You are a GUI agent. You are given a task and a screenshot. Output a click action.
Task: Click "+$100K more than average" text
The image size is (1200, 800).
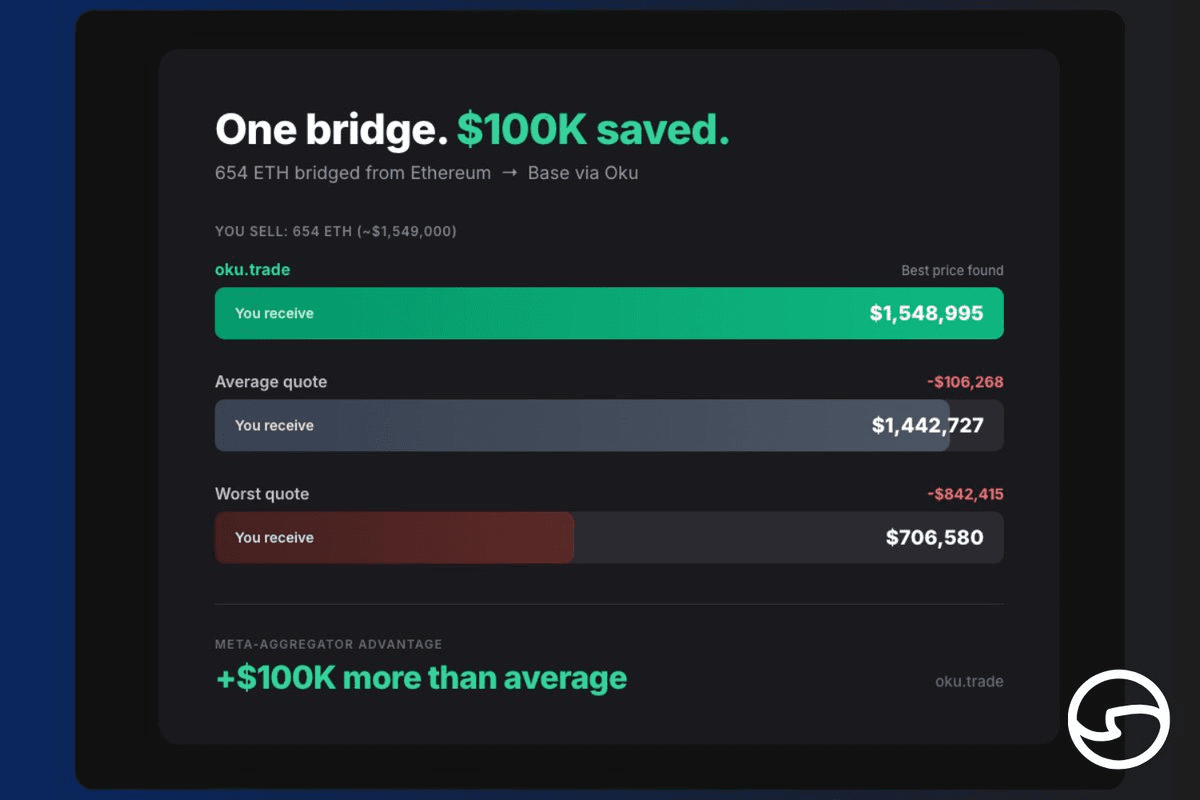[421, 678]
